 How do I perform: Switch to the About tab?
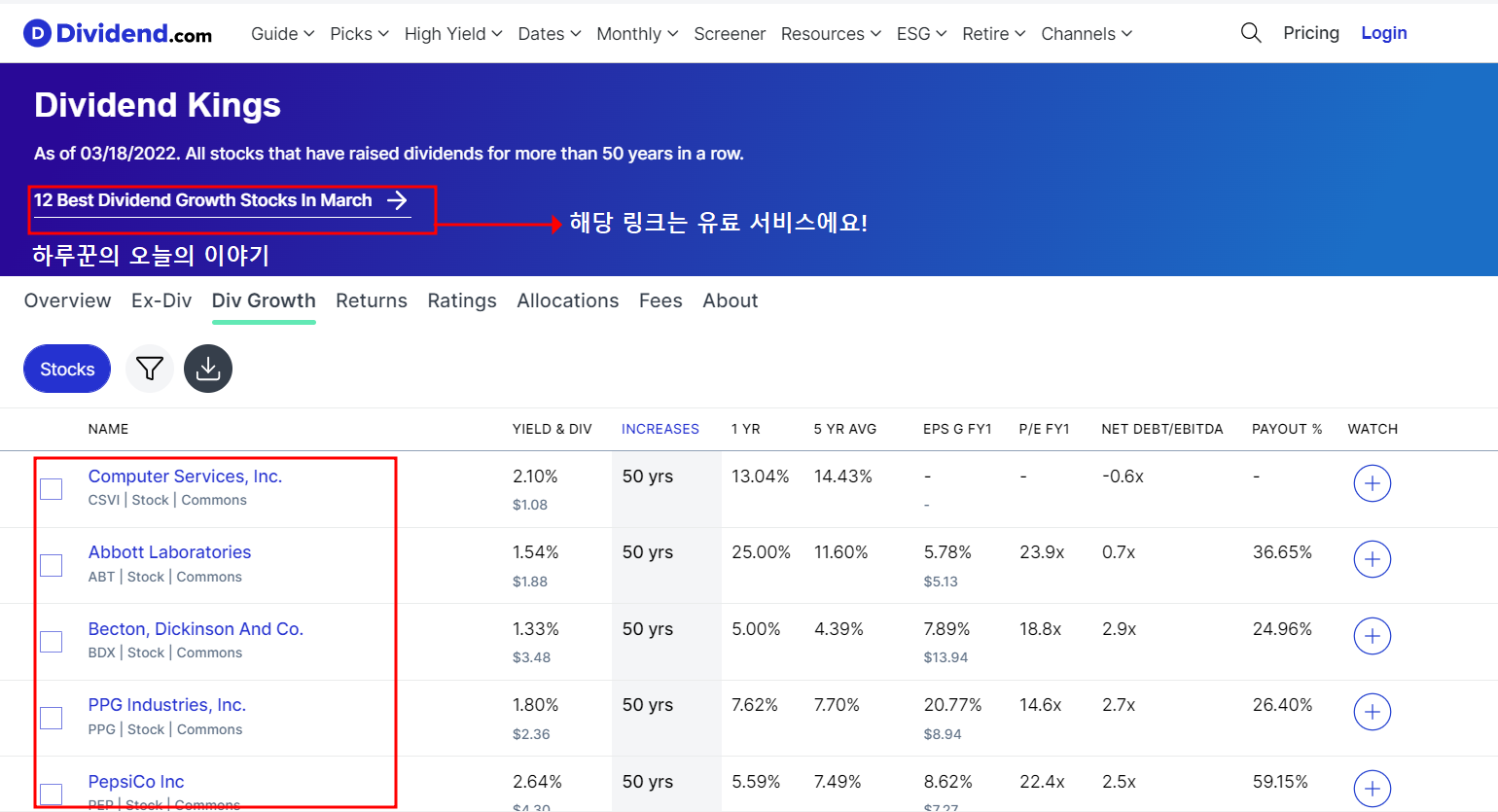click(731, 300)
